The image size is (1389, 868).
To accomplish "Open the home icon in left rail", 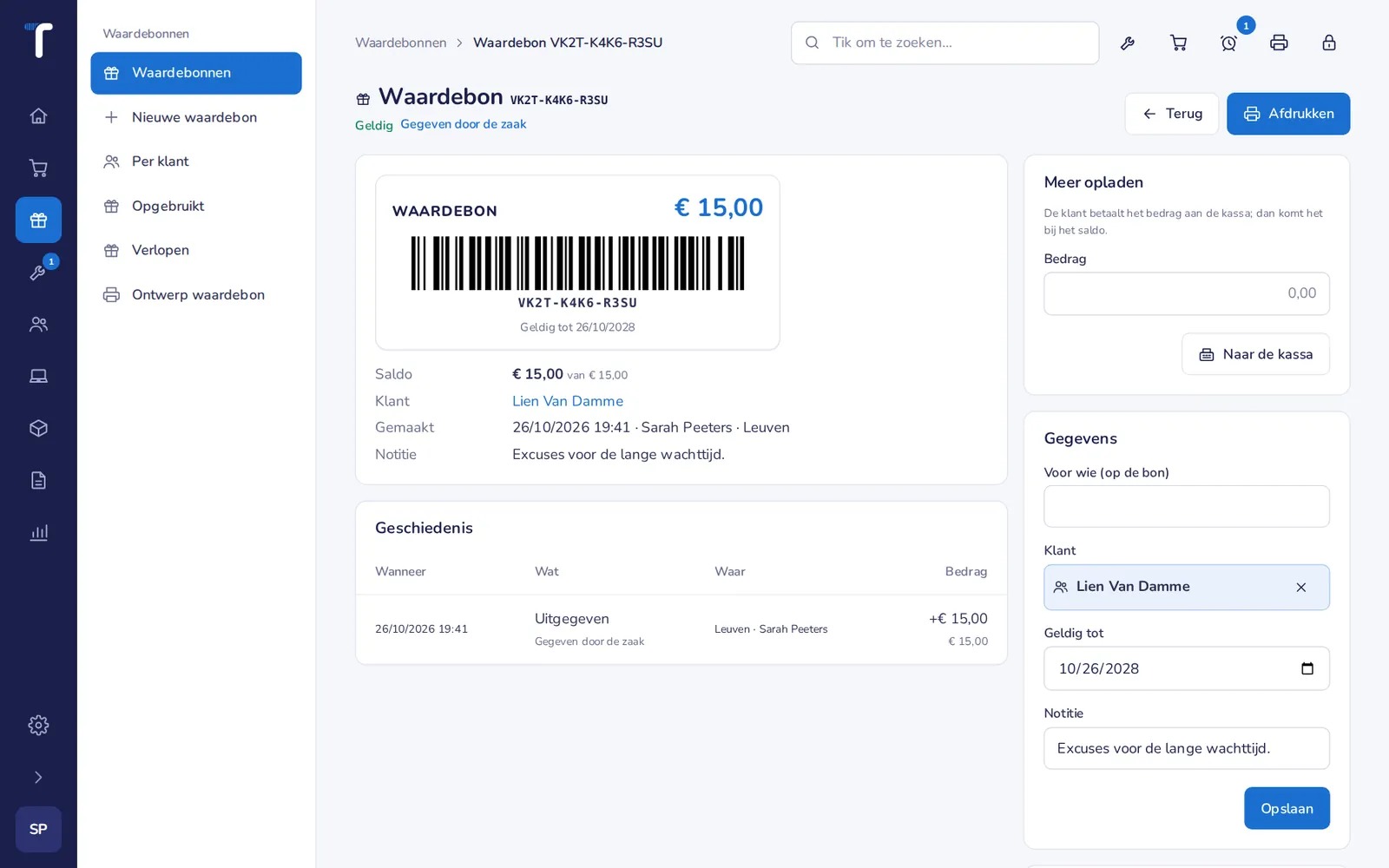I will (x=38, y=115).
